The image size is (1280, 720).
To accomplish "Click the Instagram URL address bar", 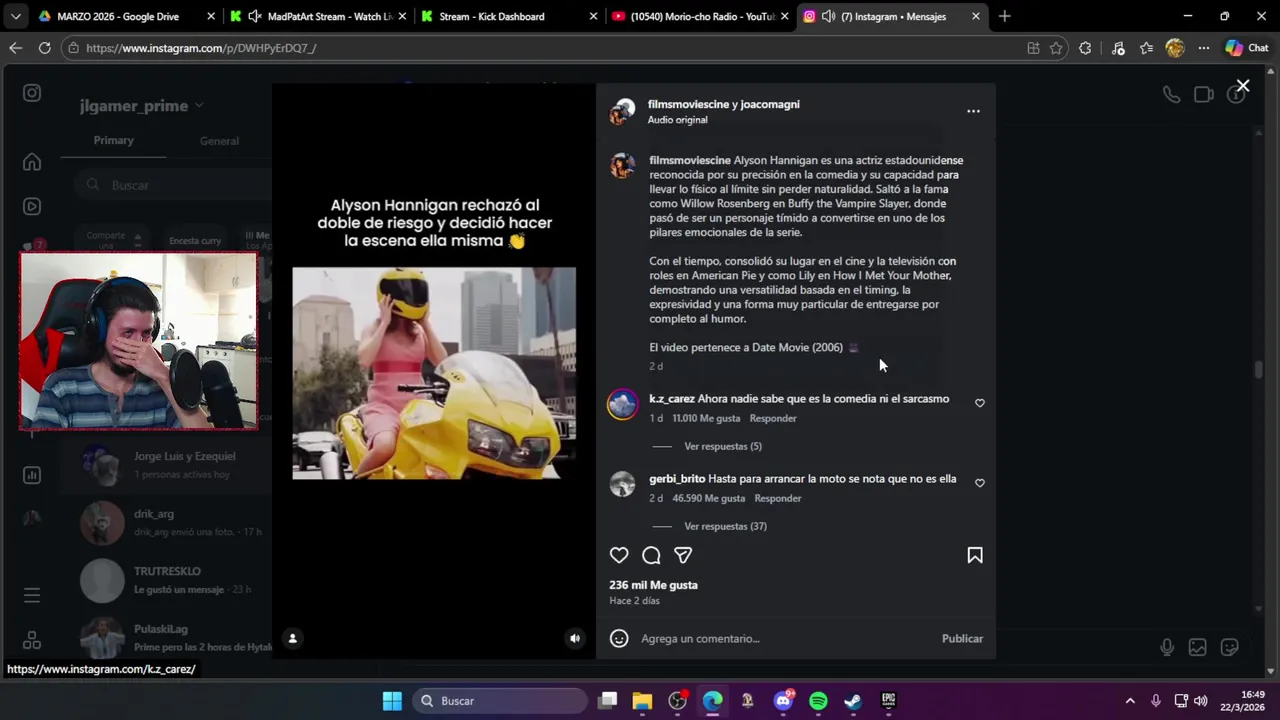I will point(540,48).
